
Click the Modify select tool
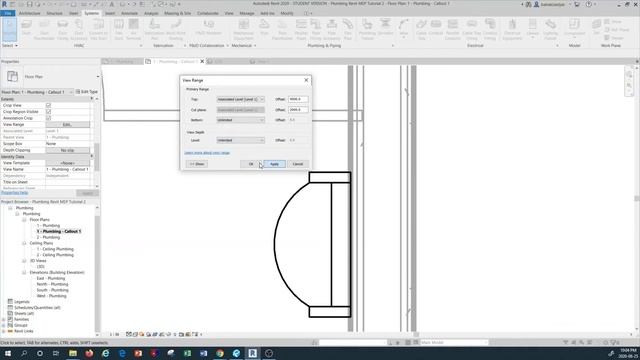(9, 29)
